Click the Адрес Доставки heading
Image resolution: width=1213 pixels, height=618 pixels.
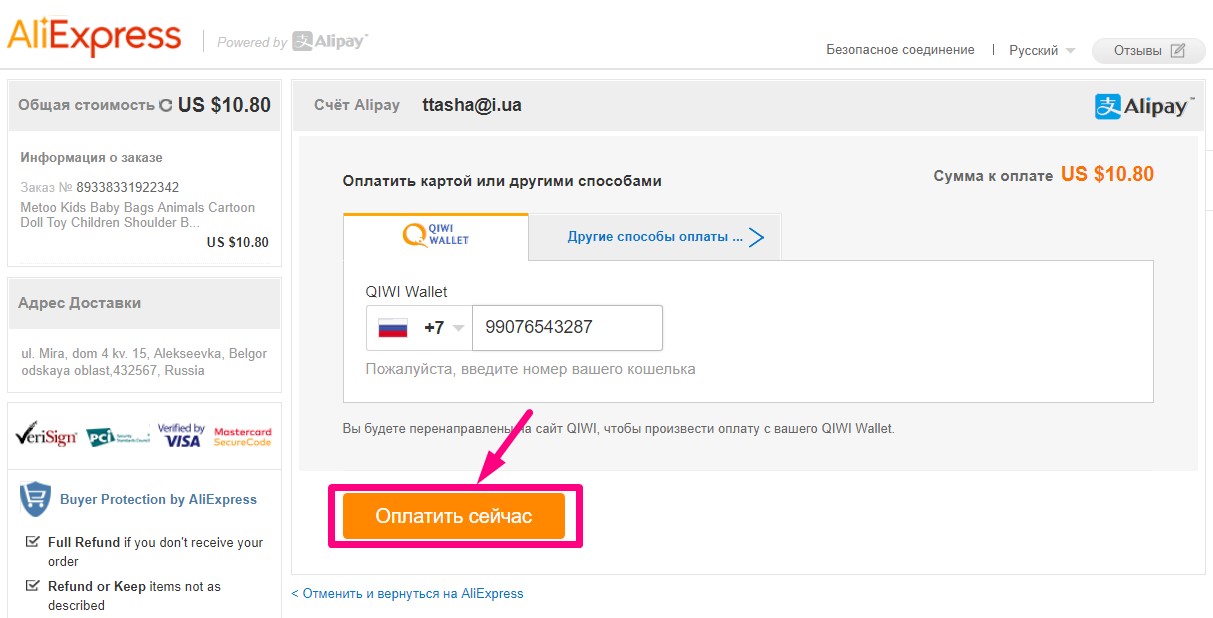click(79, 302)
